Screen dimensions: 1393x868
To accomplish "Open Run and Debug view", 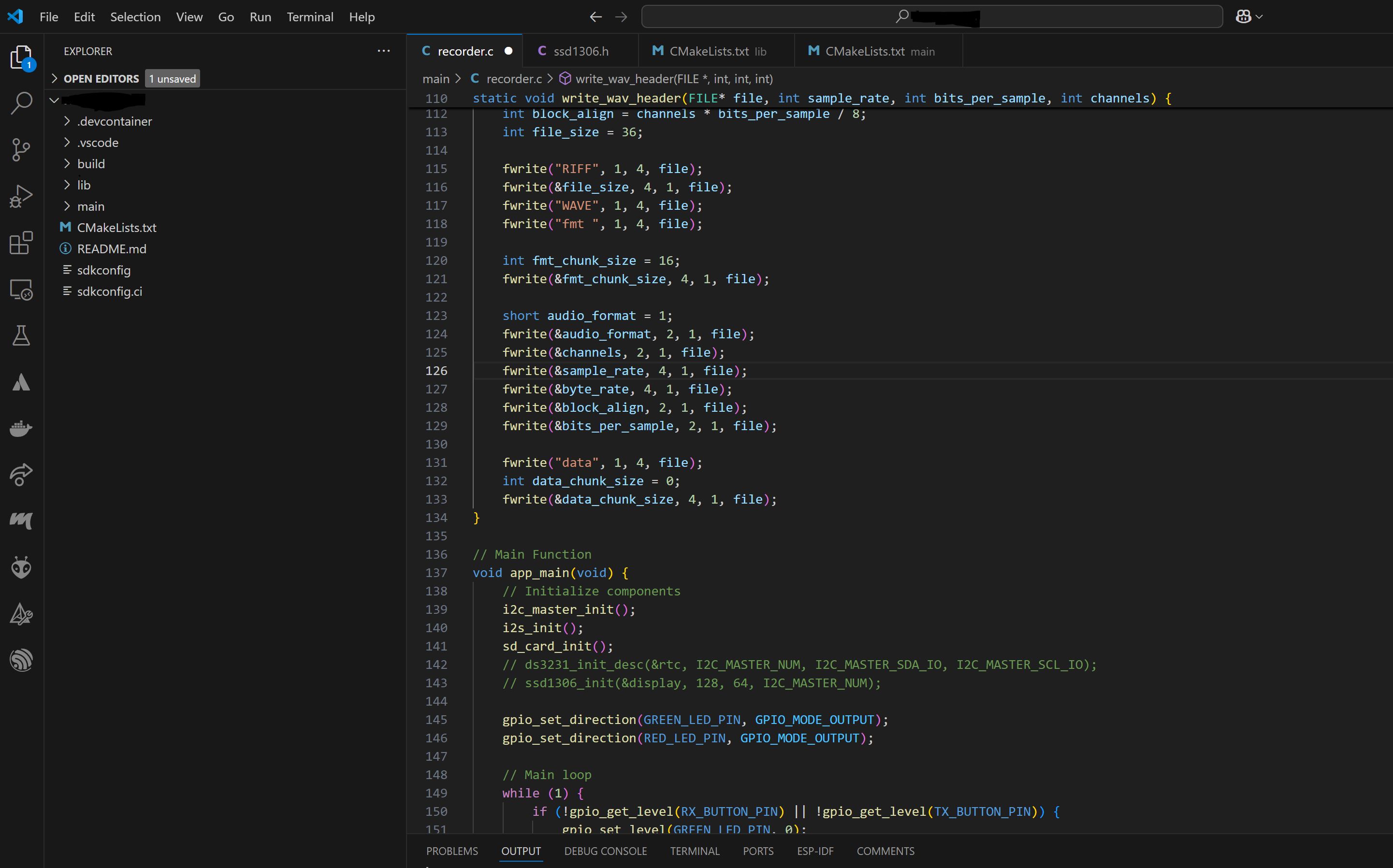I will coord(21,196).
